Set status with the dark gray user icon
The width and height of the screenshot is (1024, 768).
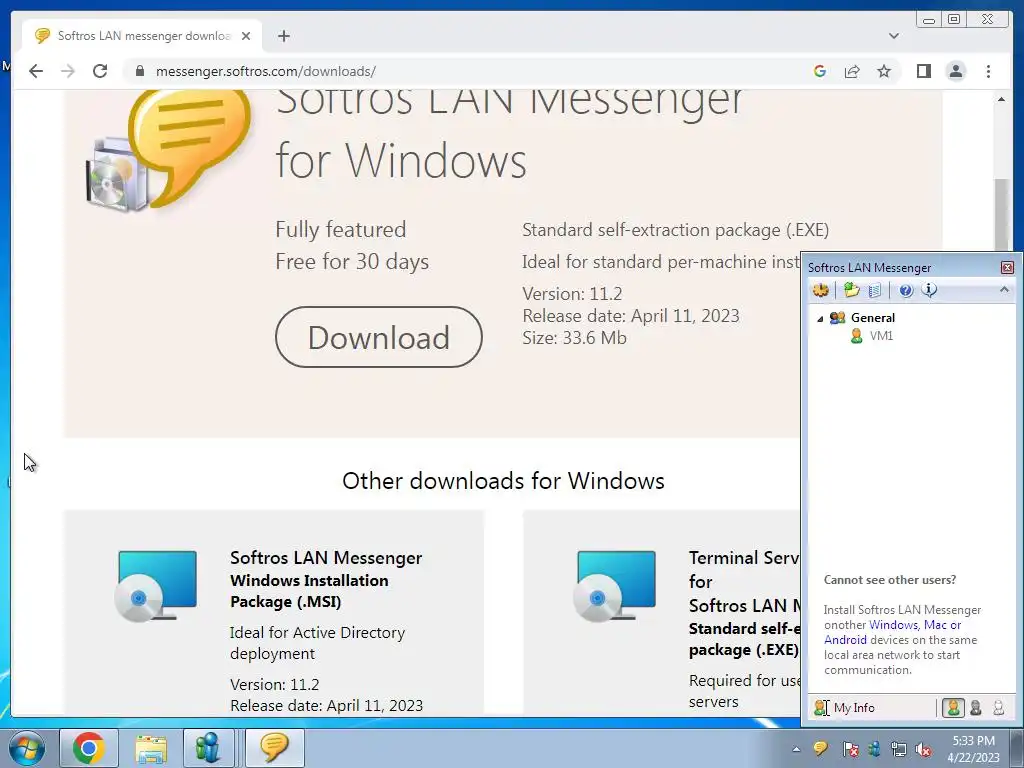pyautogui.click(x=976, y=708)
